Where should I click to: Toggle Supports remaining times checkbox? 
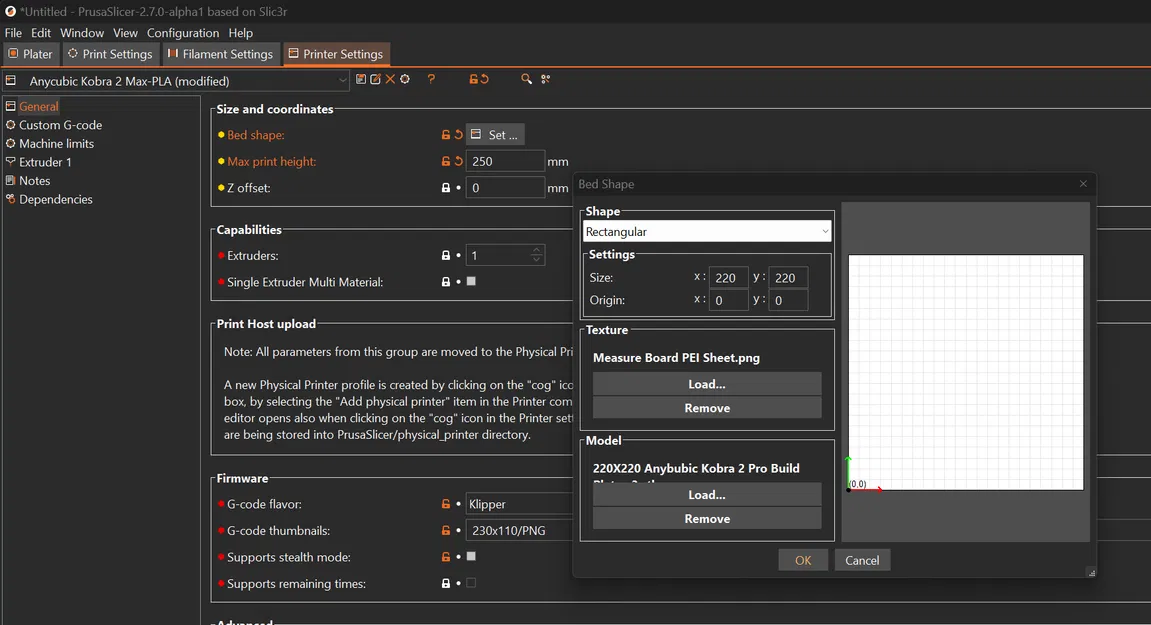[x=471, y=583]
